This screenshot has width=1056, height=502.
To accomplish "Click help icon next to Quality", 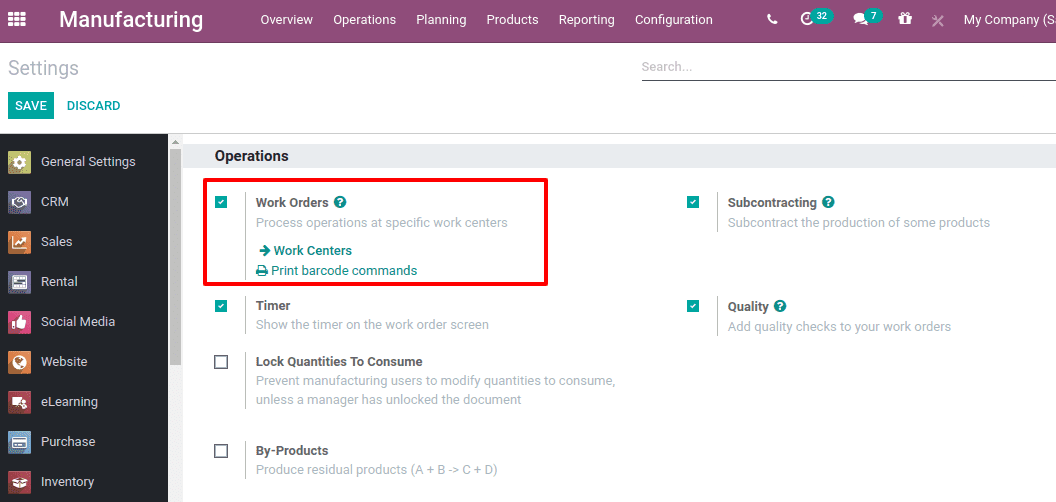I will point(780,306).
